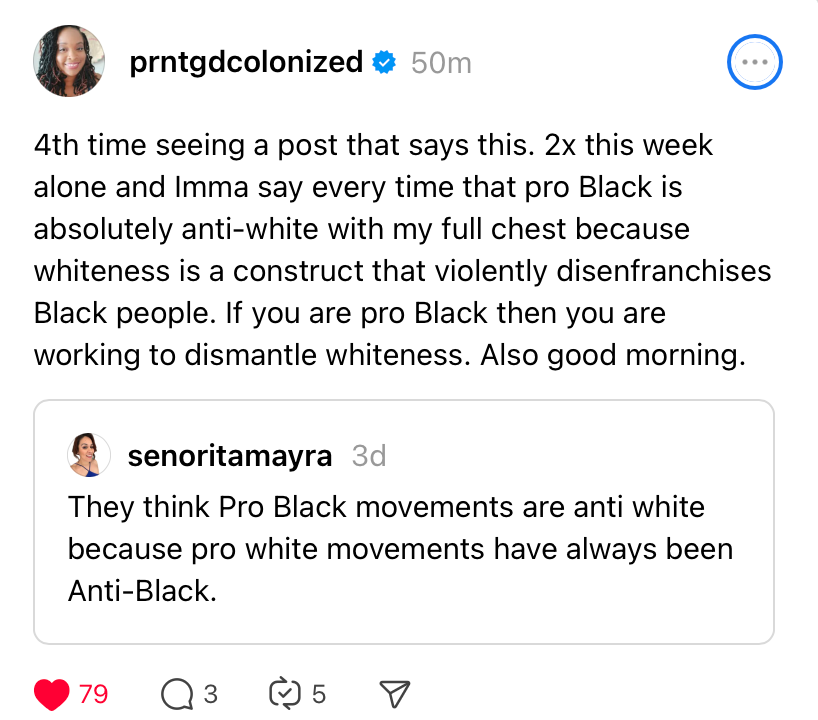Click the 3 replies count
The width and height of the screenshot is (818, 720).
click(210, 694)
